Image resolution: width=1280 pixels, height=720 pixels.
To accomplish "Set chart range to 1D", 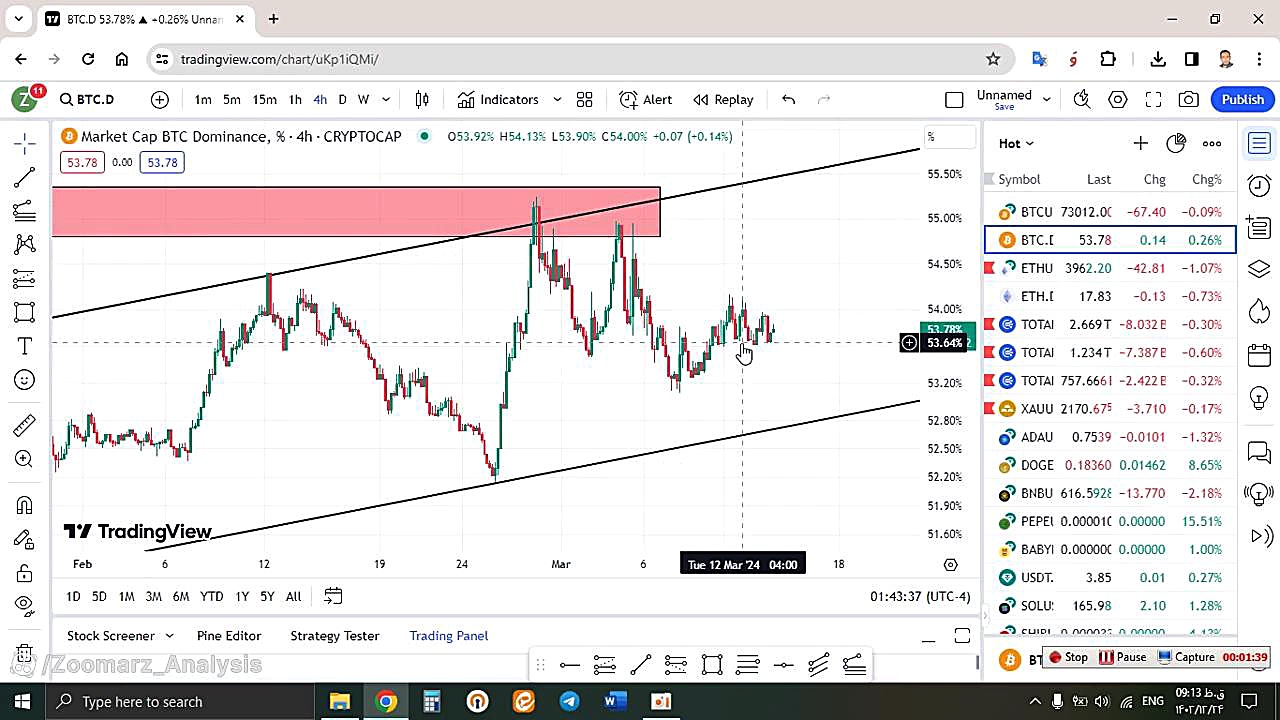I will [73, 596].
